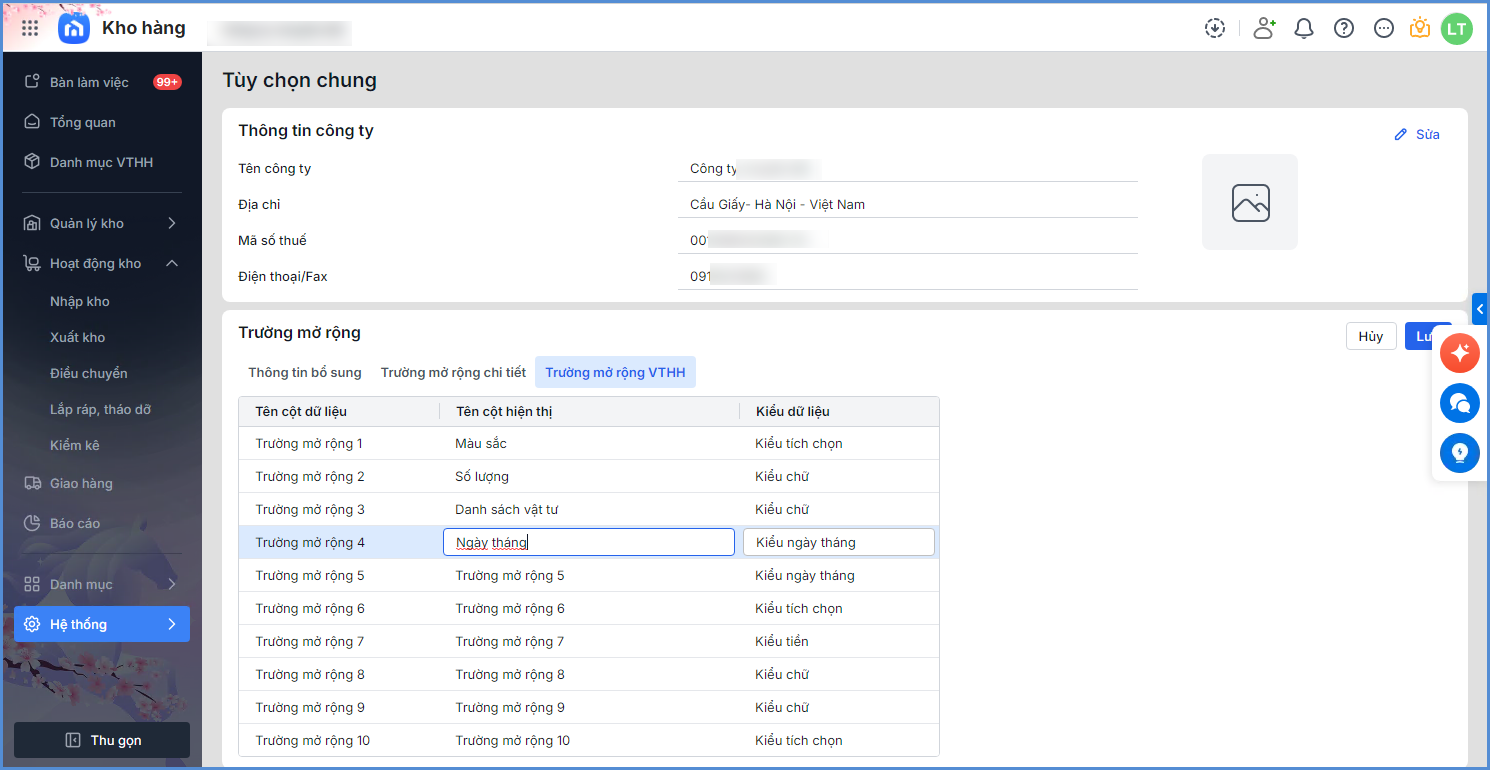Click the Hủy button

[1371, 336]
